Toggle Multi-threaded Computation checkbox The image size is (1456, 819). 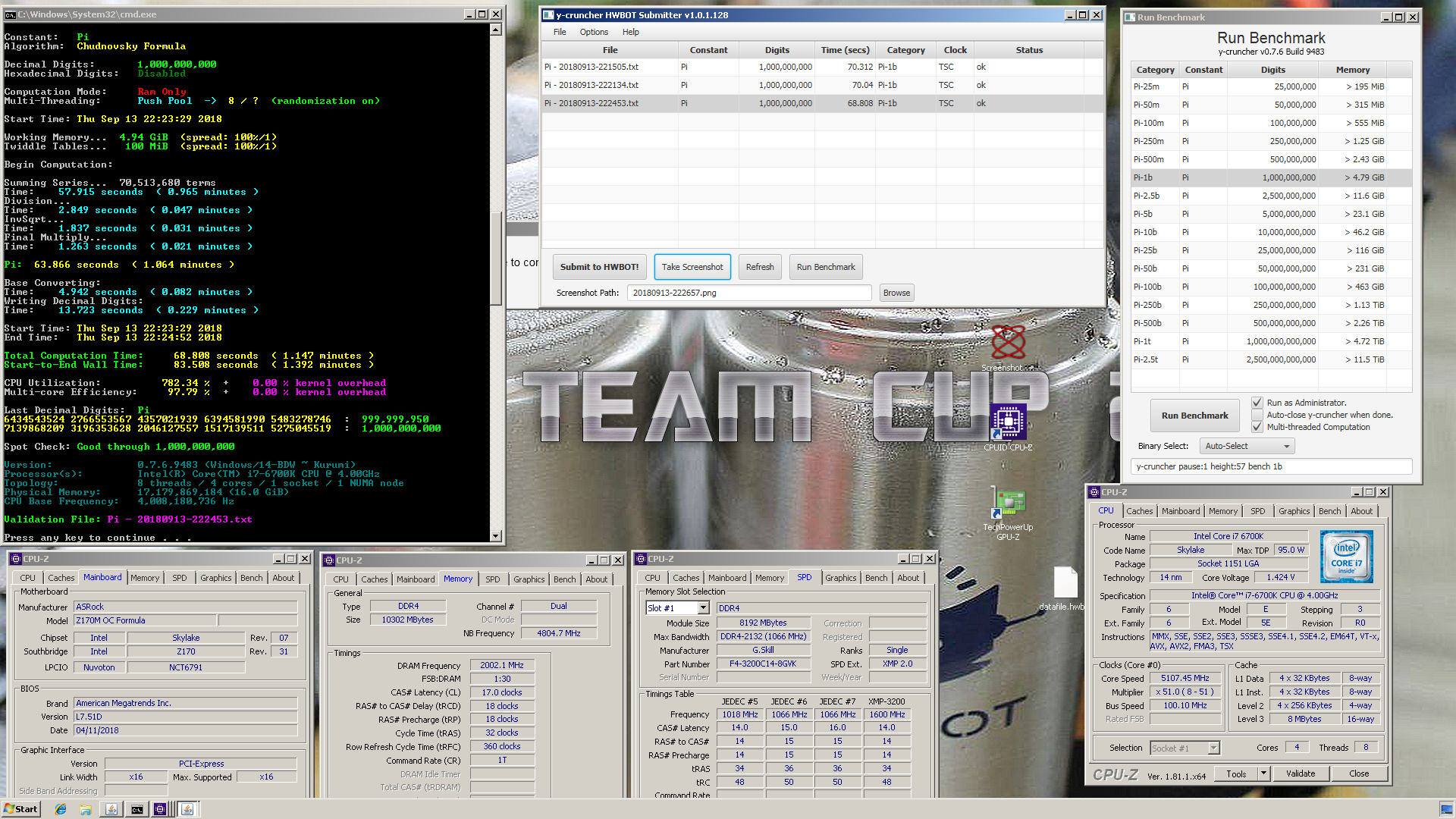[1257, 427]
